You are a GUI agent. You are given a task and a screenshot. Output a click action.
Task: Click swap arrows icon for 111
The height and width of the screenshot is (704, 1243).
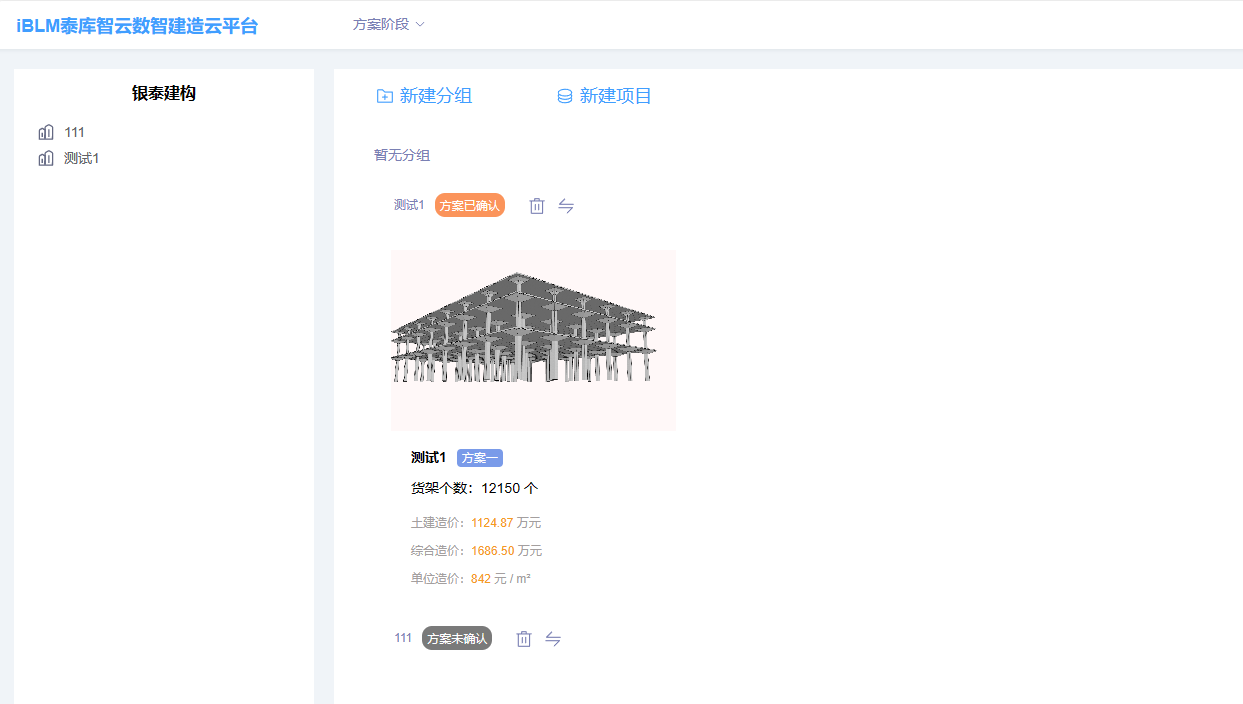[553, 638]
